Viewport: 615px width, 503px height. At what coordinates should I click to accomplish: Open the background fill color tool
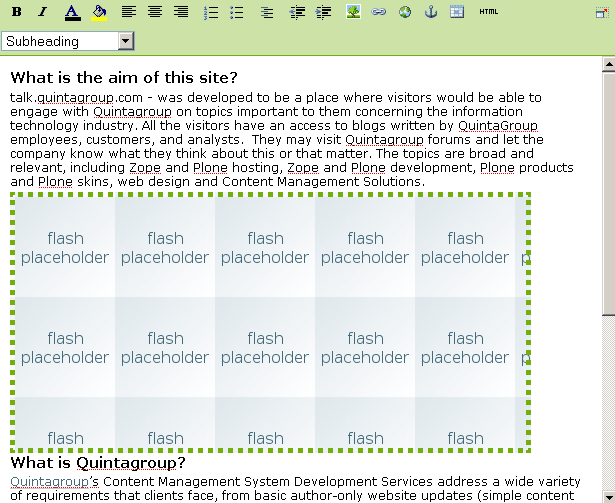99,12
